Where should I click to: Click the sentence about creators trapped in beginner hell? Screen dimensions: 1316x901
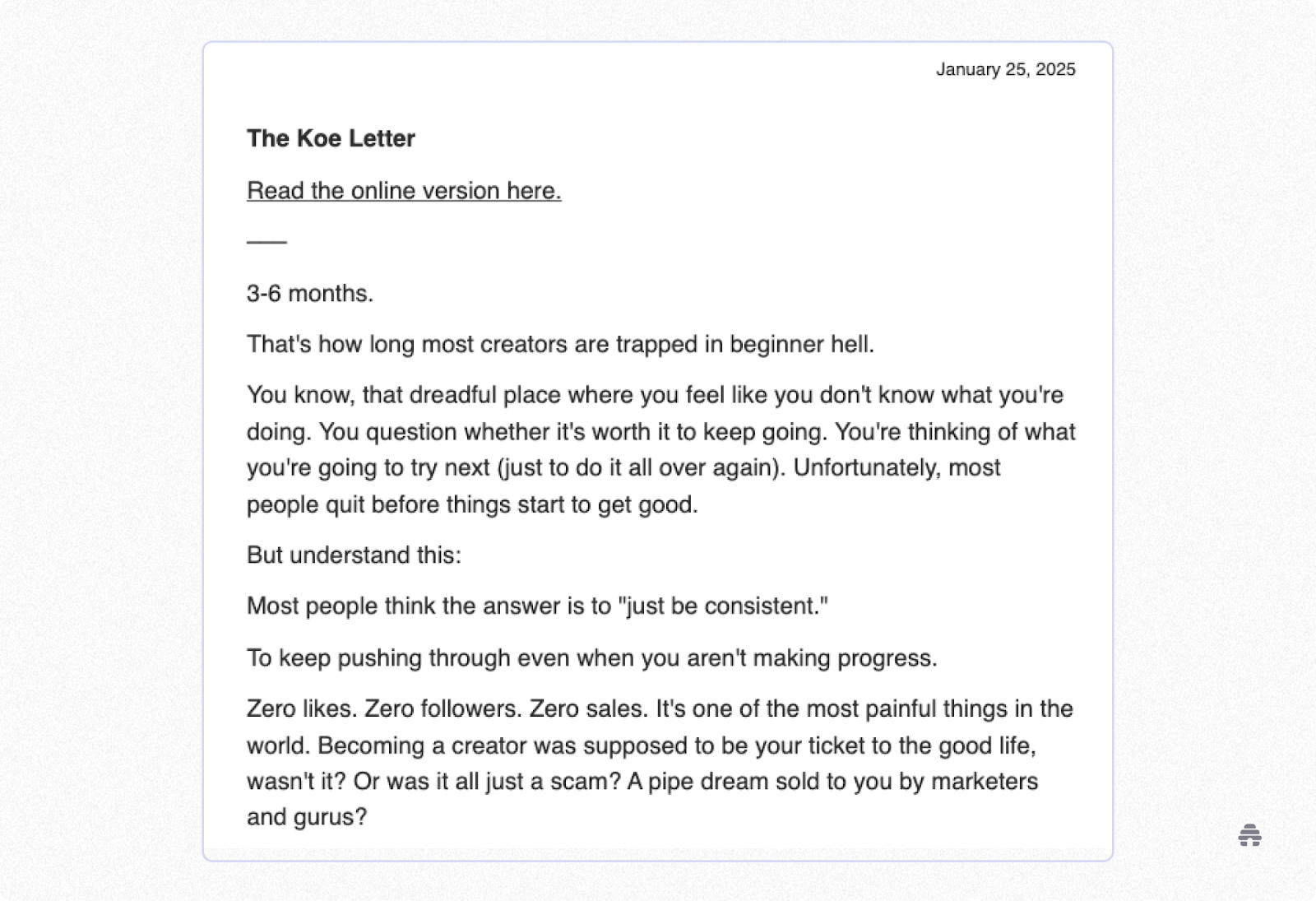[560, 344]
